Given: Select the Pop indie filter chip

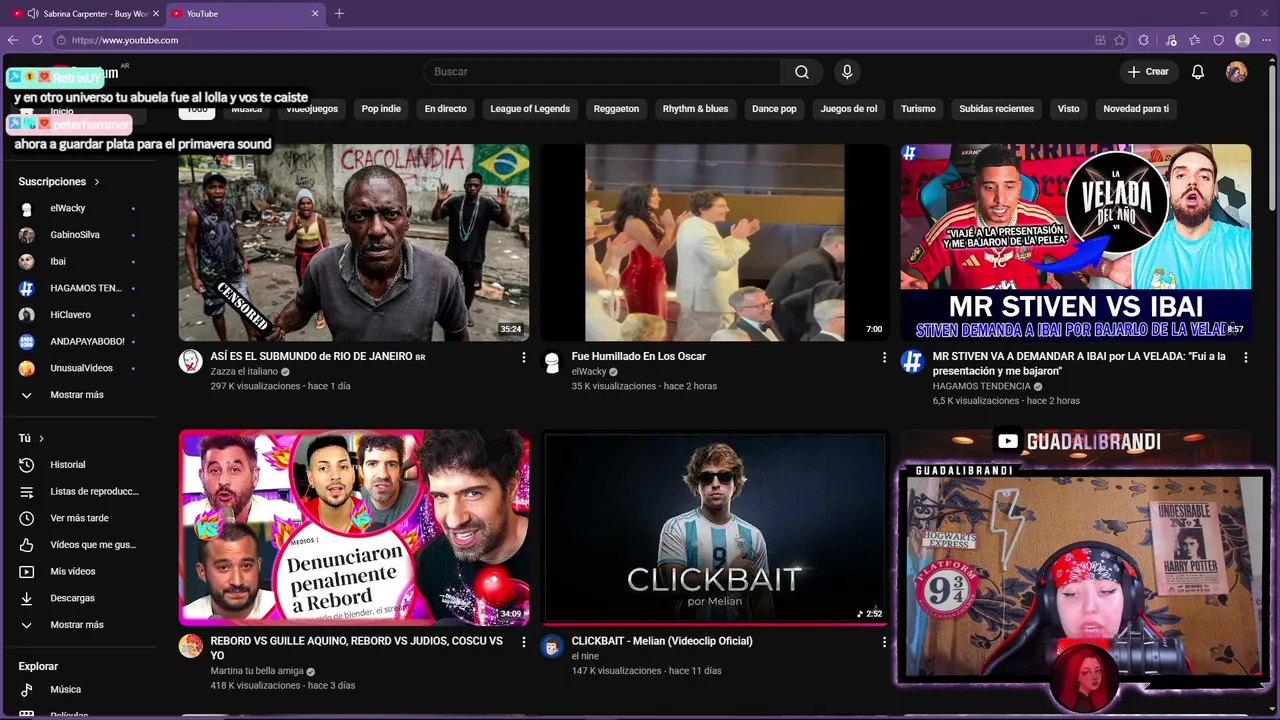Looking at the screenshot, I should point(381,109).
